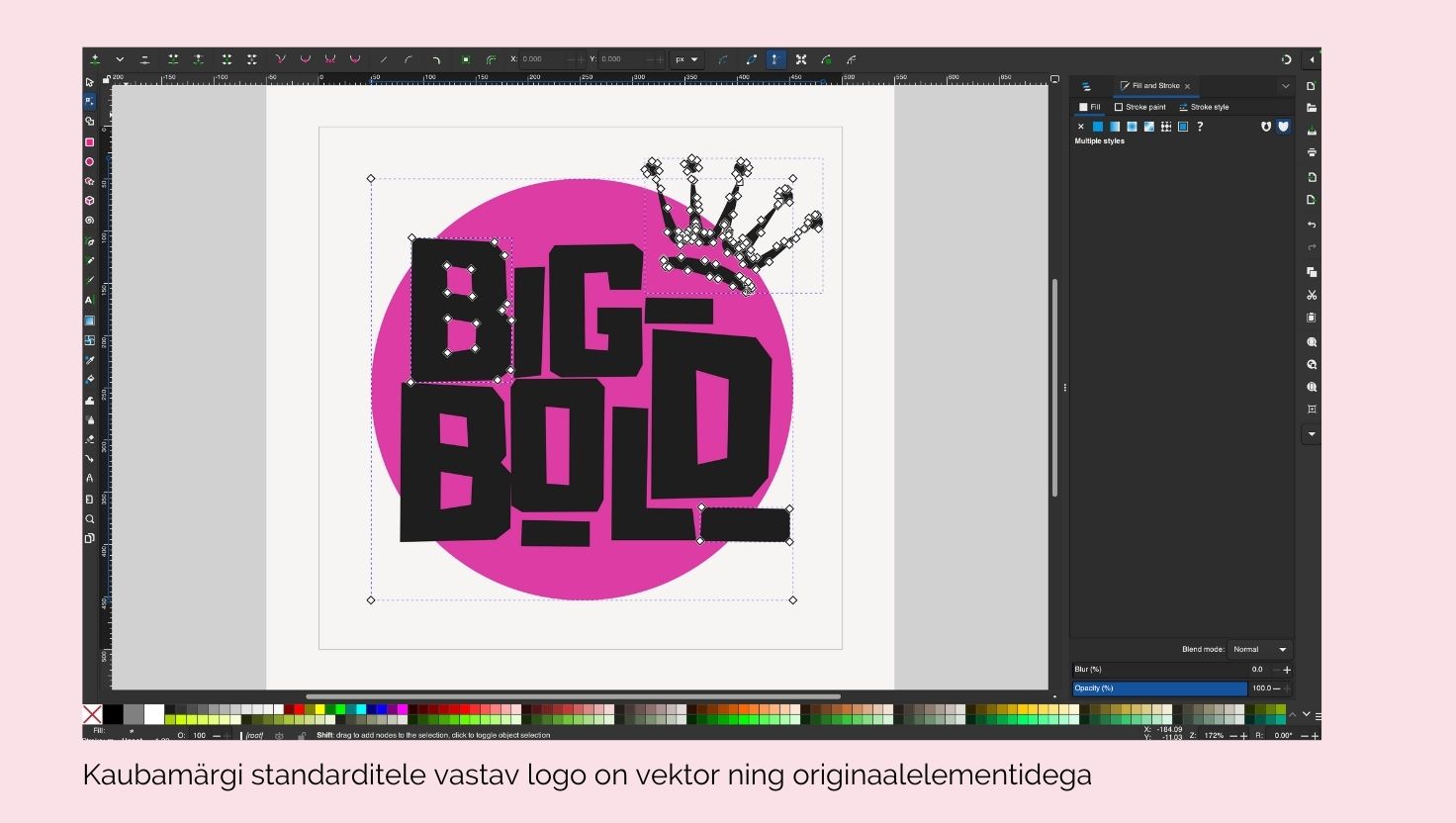
Task: Toggle fill rule evenodd button
Action: click(x=1265, y=127)
